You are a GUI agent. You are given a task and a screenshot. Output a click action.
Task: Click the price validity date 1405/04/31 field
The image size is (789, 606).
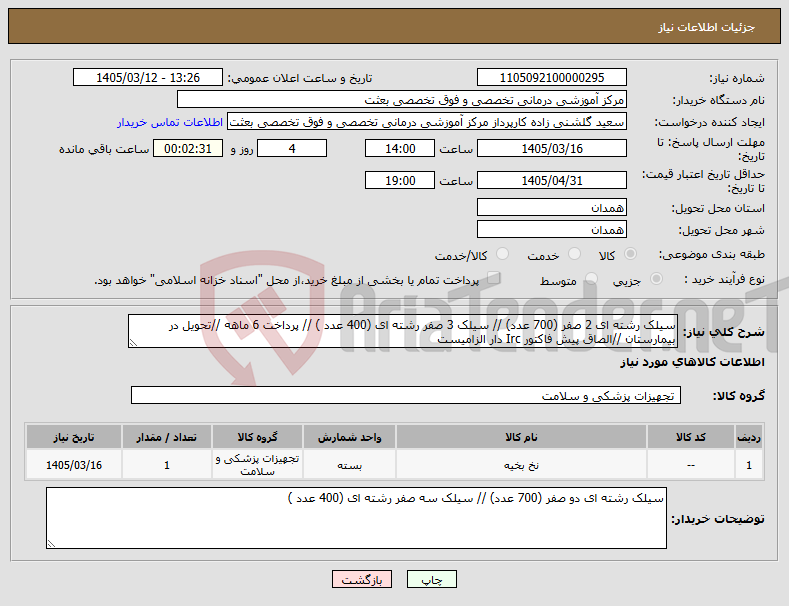(551, 180)
